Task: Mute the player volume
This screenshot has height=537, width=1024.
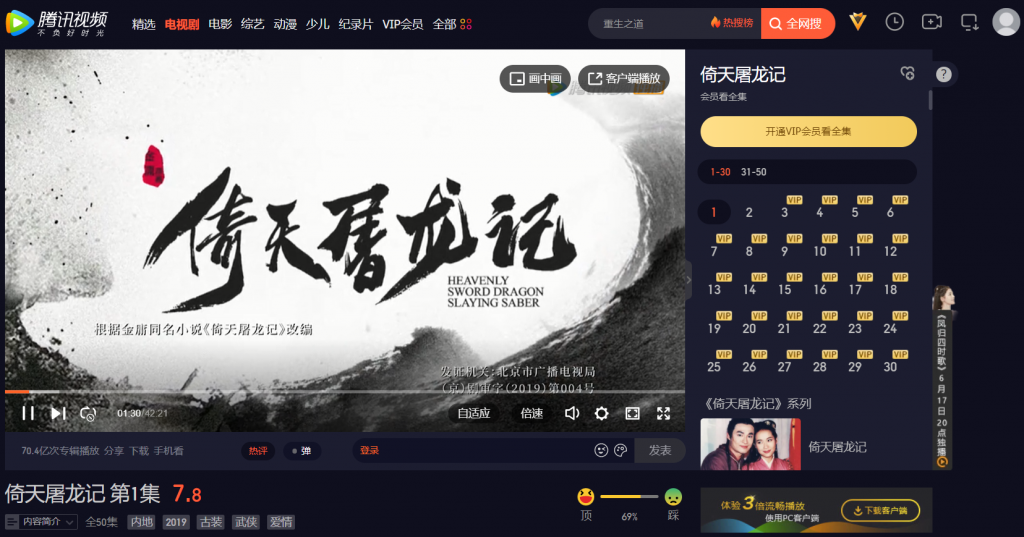Action: coord(571,413)
